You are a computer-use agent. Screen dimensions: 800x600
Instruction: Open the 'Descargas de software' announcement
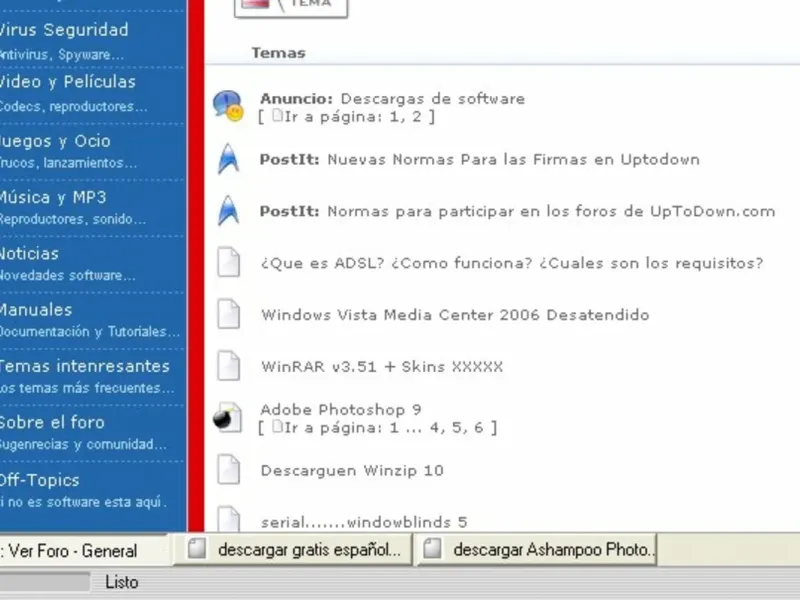(433, 98)
